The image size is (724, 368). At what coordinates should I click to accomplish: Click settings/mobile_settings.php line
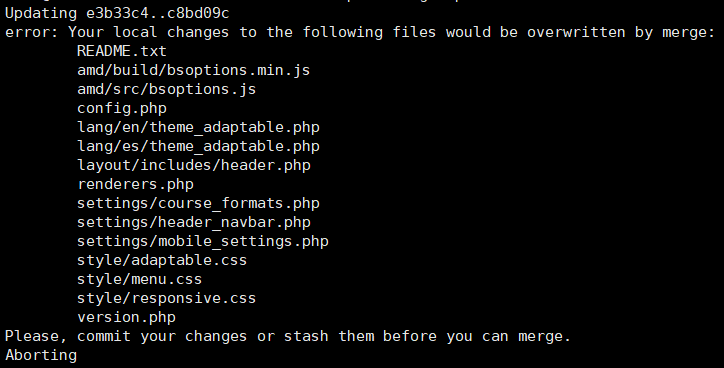tap(203, 241)
